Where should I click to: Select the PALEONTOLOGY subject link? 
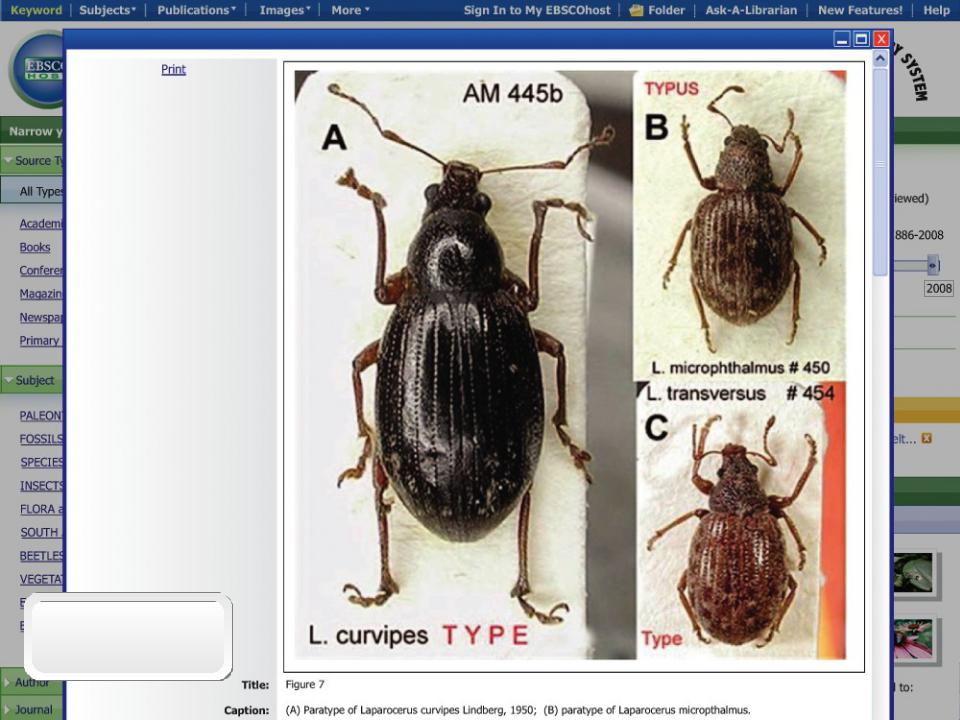click(41, 416)
